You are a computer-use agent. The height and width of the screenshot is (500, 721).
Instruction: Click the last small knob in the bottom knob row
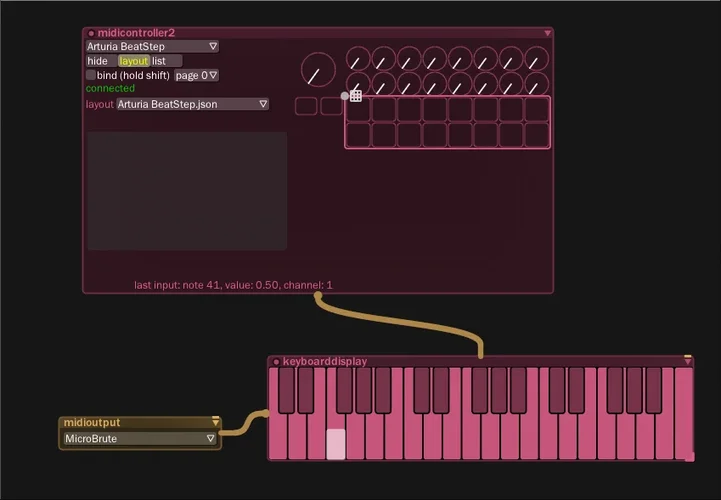(537, 84)
